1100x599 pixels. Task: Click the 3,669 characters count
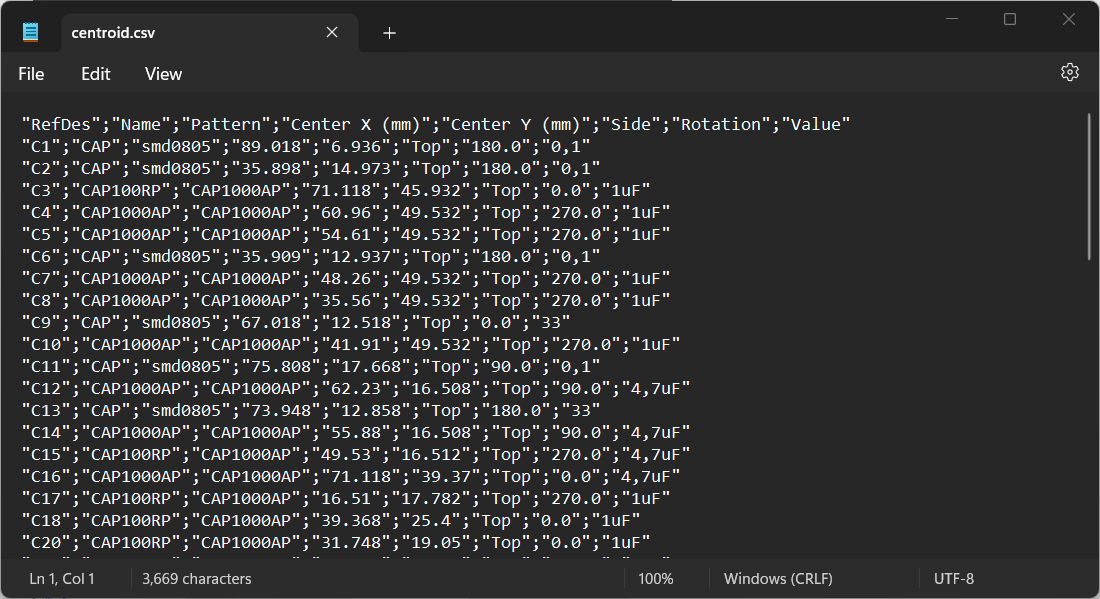pos(196,579)
